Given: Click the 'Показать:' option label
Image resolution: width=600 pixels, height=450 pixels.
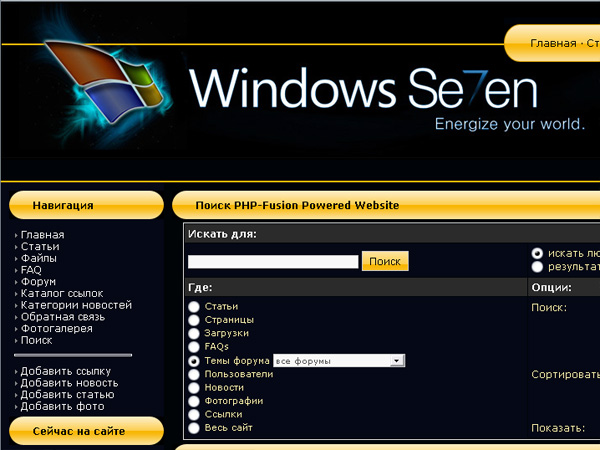Looking at the screenshot, I should coord(558,428).
